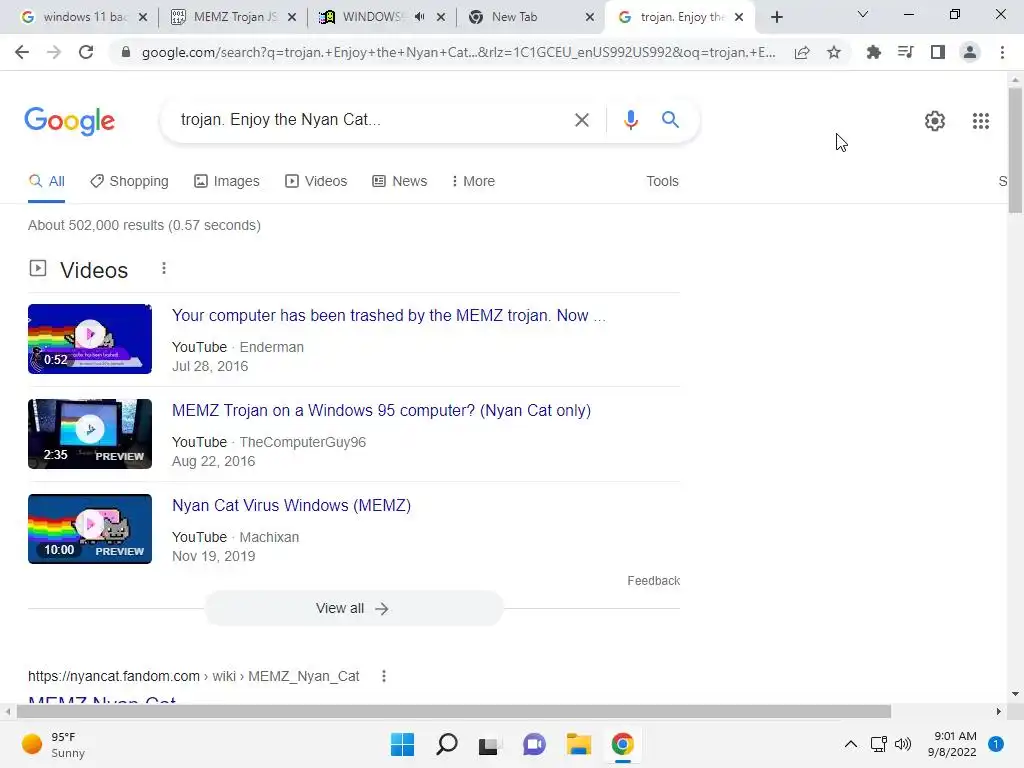
Task: Expand the More search filters
Action: pos(473,182)
